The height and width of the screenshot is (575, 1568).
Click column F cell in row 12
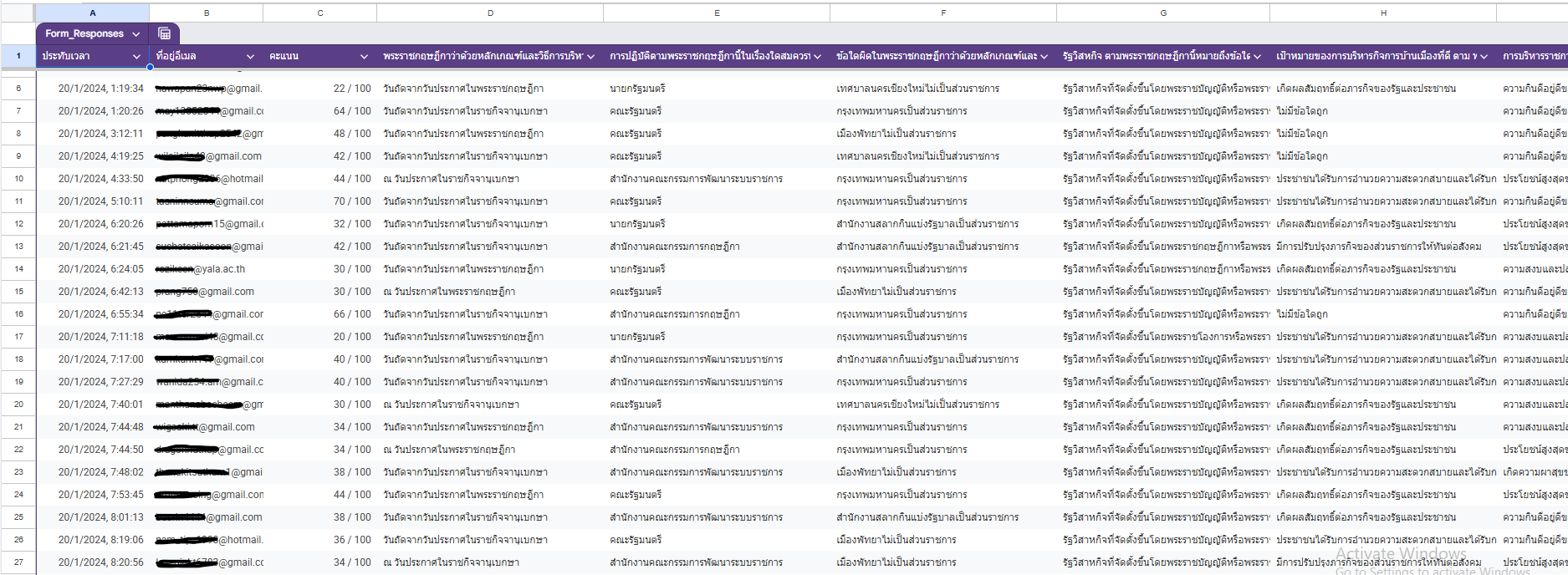pyautogui.click(x=943, y=223)
